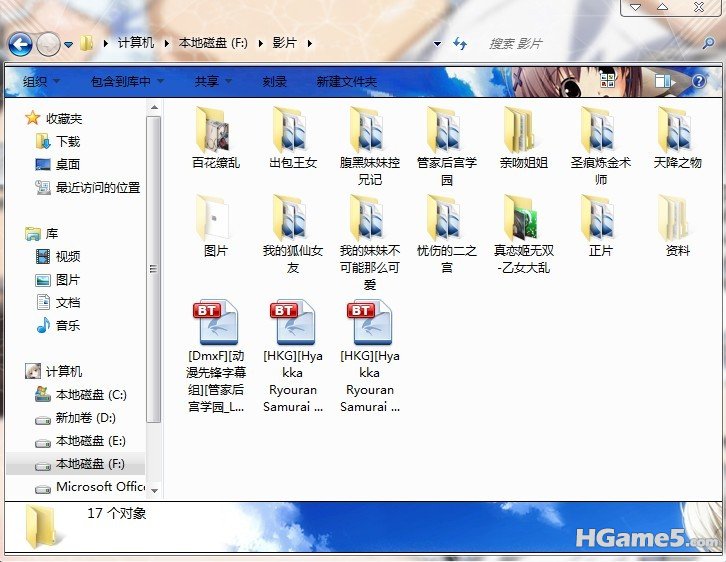
Task: Open the recent pages history dropdown arrow
Action: [x=69, y=44]
